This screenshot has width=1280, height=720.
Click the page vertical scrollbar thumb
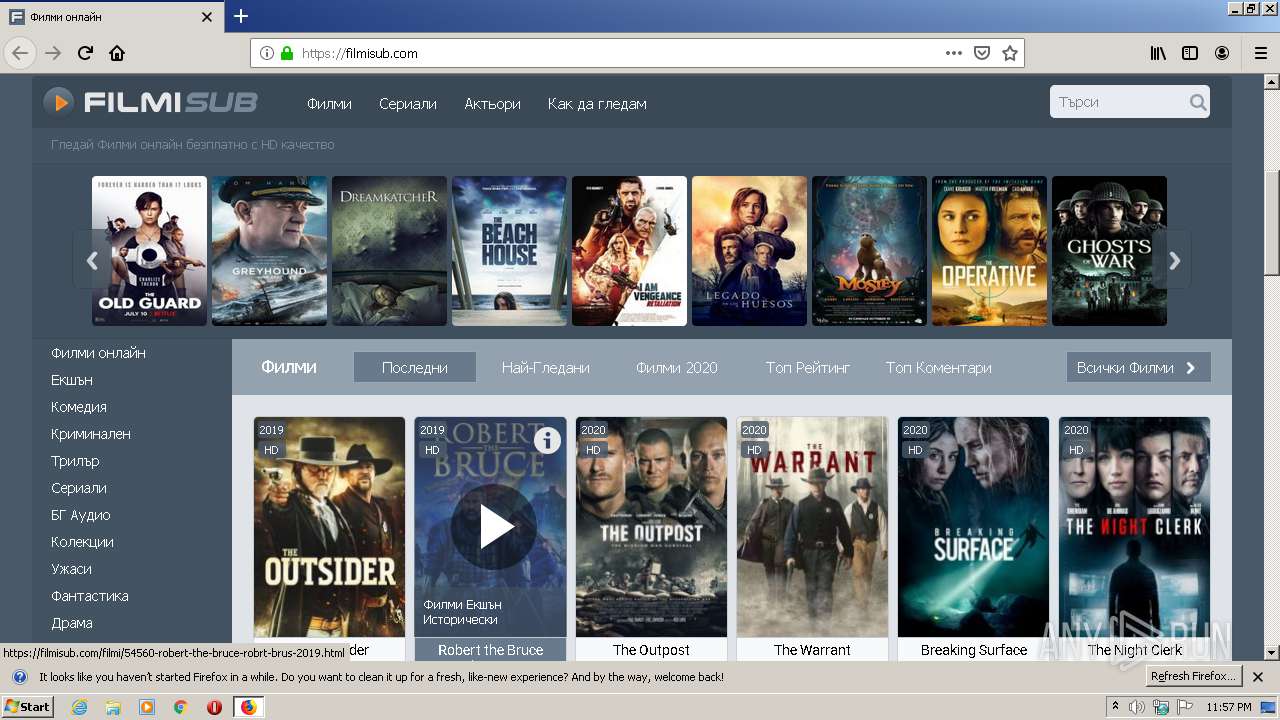(1272, 222)
